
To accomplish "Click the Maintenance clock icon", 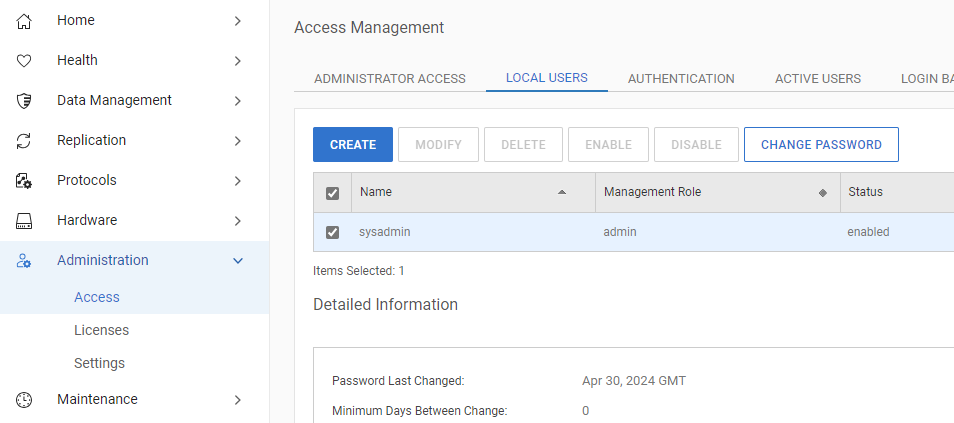I will click(25, 399).
